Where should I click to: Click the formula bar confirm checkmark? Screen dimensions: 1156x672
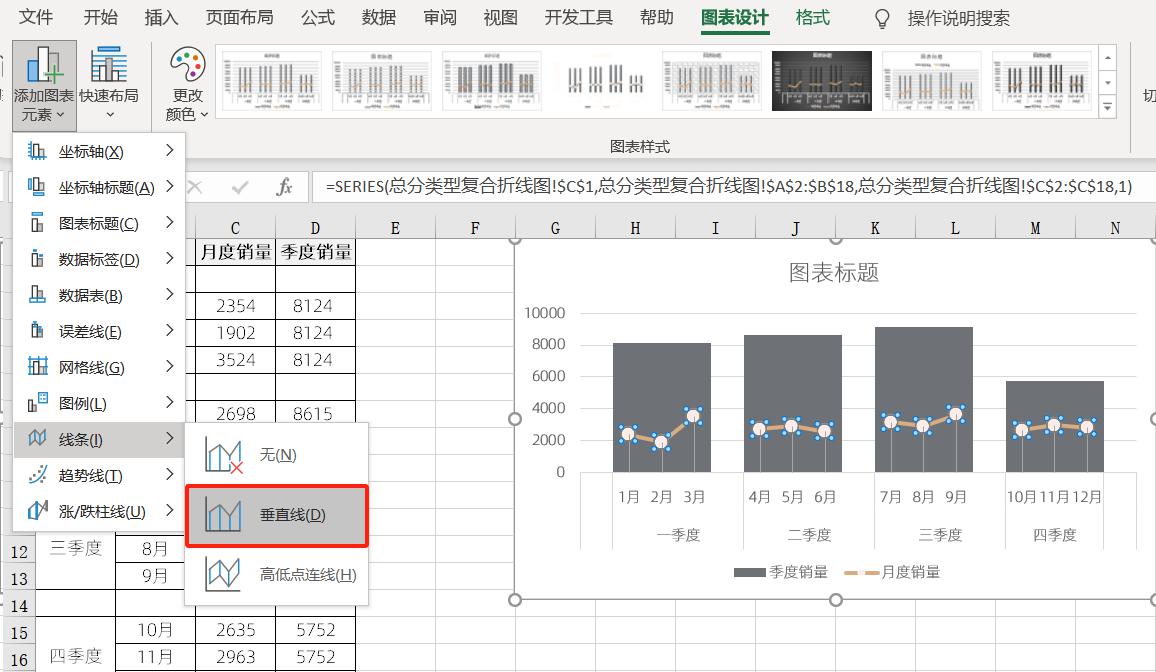[240, 187]
